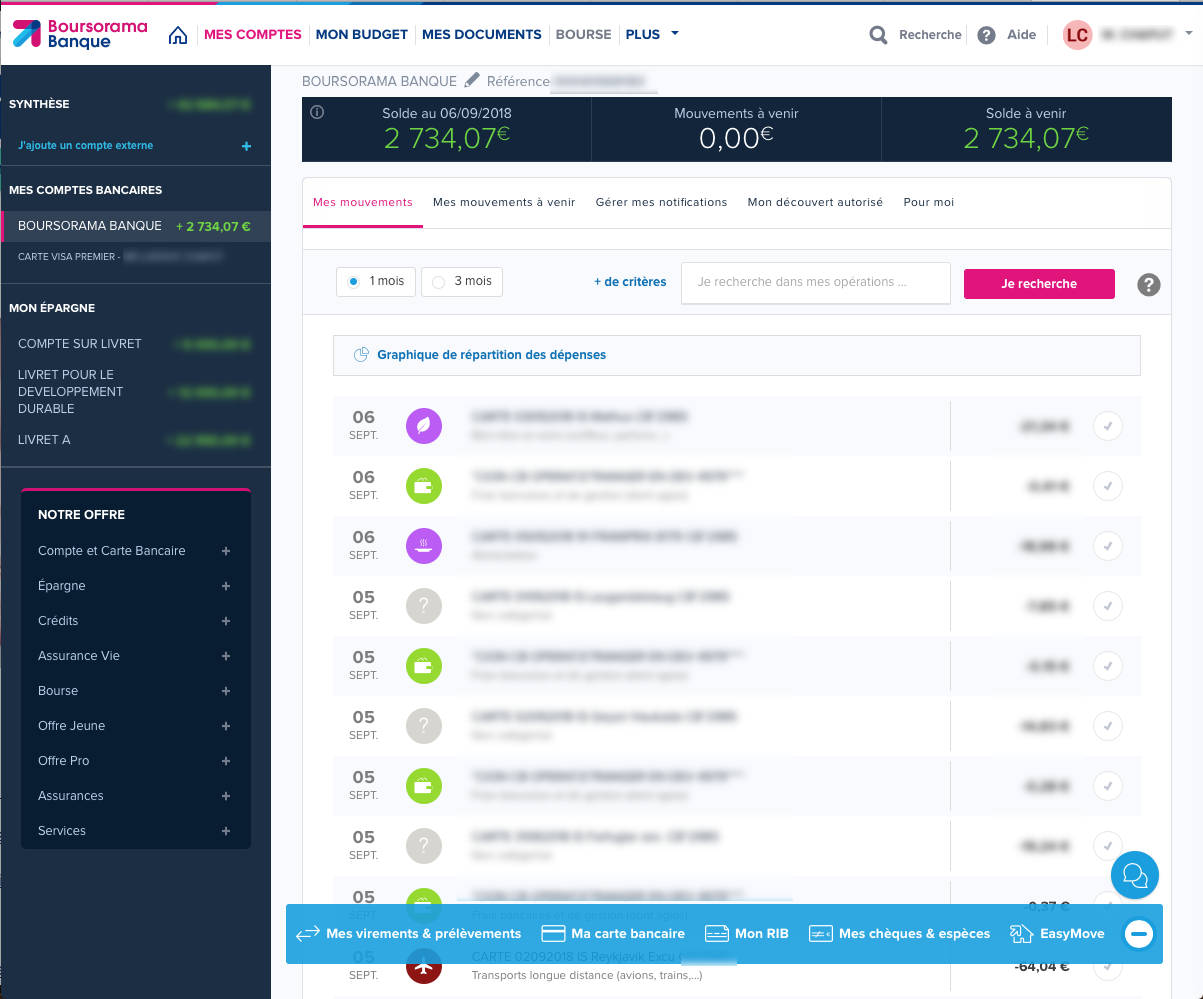Screen dimensions: 1203x999
Task: Expand the Services offer section
Action: (x=226, y=831)
